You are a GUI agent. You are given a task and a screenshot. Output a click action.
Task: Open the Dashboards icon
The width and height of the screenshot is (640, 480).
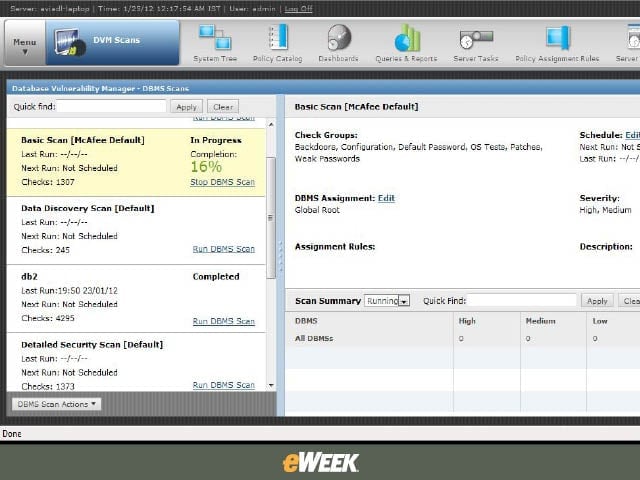pyautogui.click(x=339, y=37)
